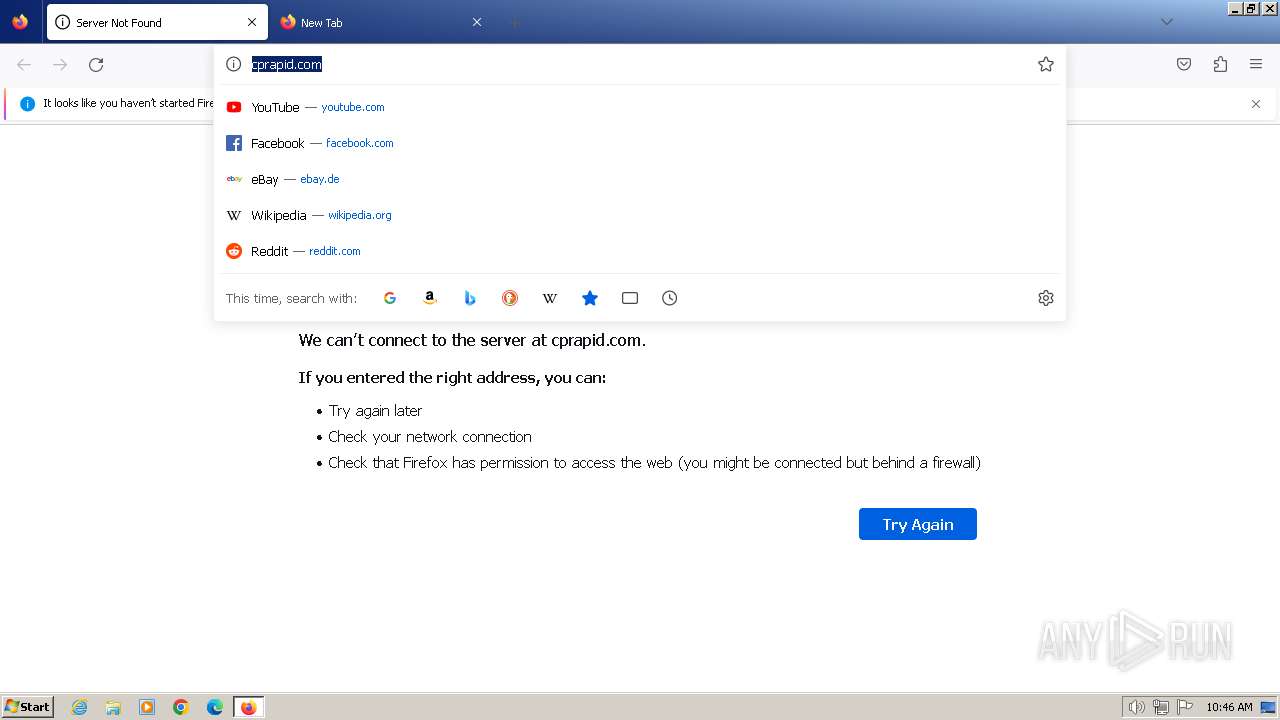Click the Firefox taskbar button
1280x720 pixels.
coord(249,707)
